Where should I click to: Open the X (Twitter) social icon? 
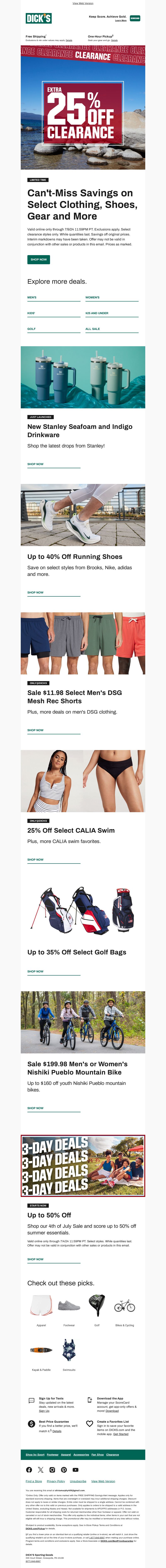(x=40, y=1469)
